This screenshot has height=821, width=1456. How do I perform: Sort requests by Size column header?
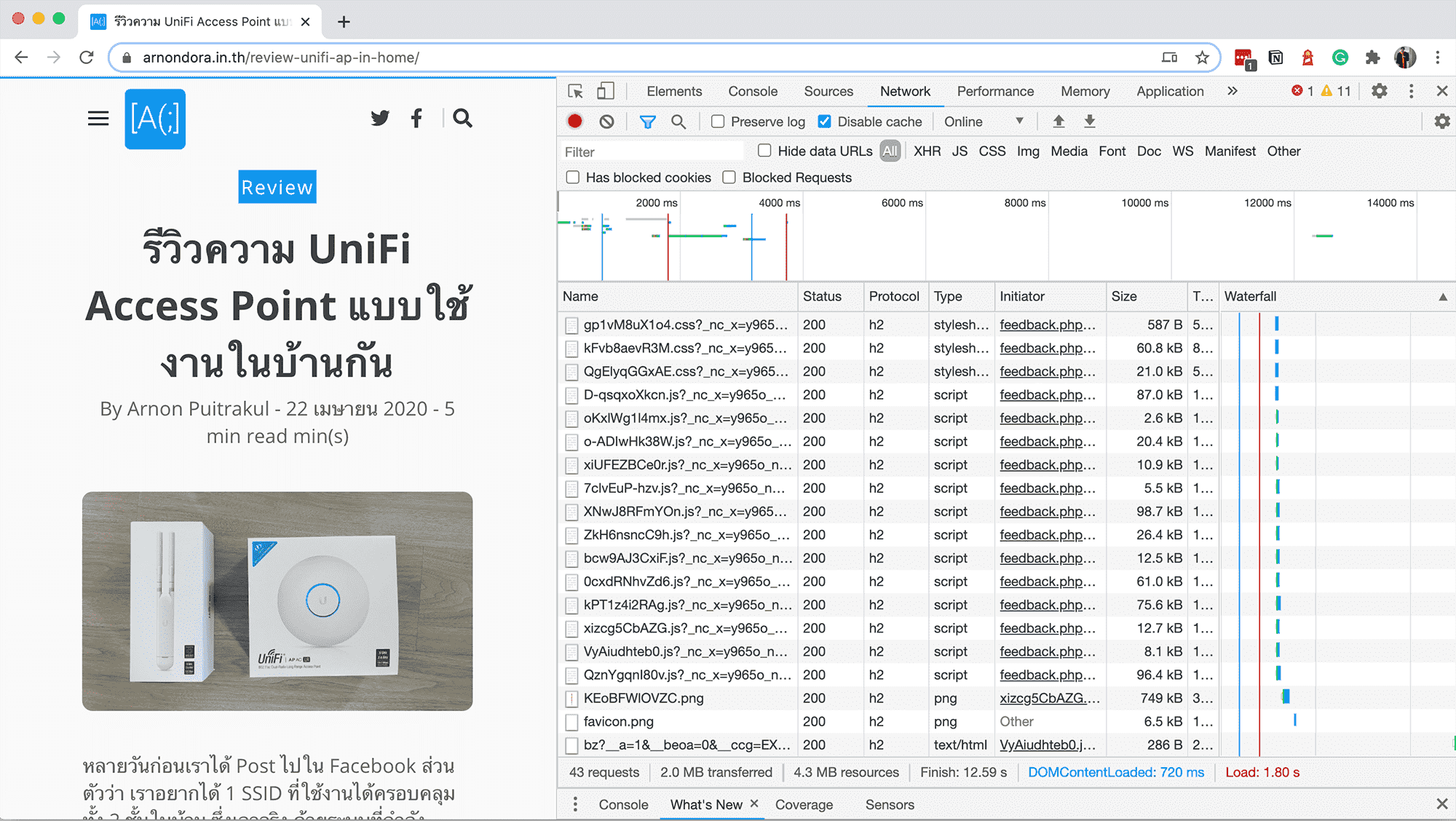pyautogui.click(x=1146, y=296)
